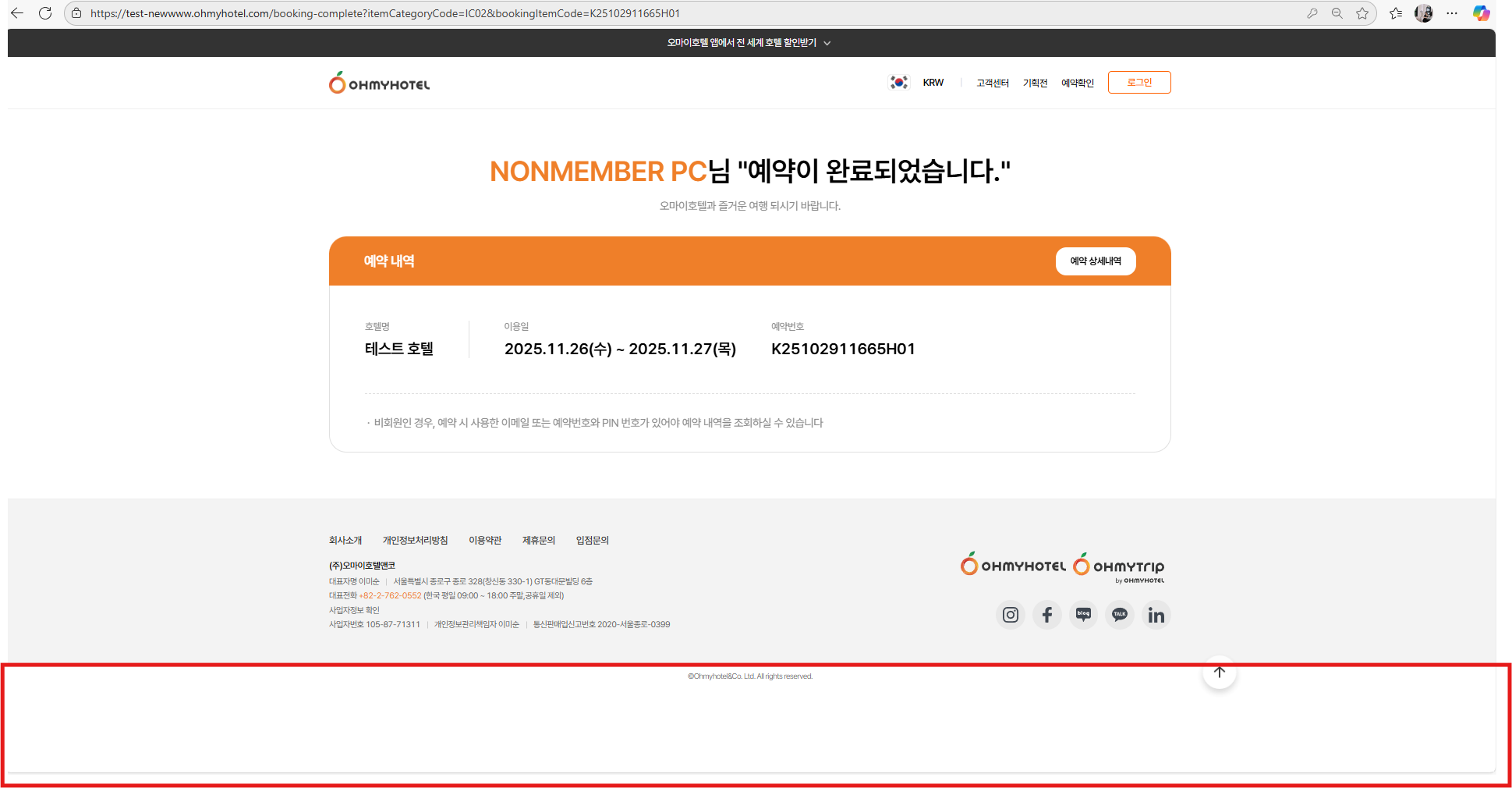Click the browser address bar URL
This screenshot has width=1512, height=788.
(385, 13)
